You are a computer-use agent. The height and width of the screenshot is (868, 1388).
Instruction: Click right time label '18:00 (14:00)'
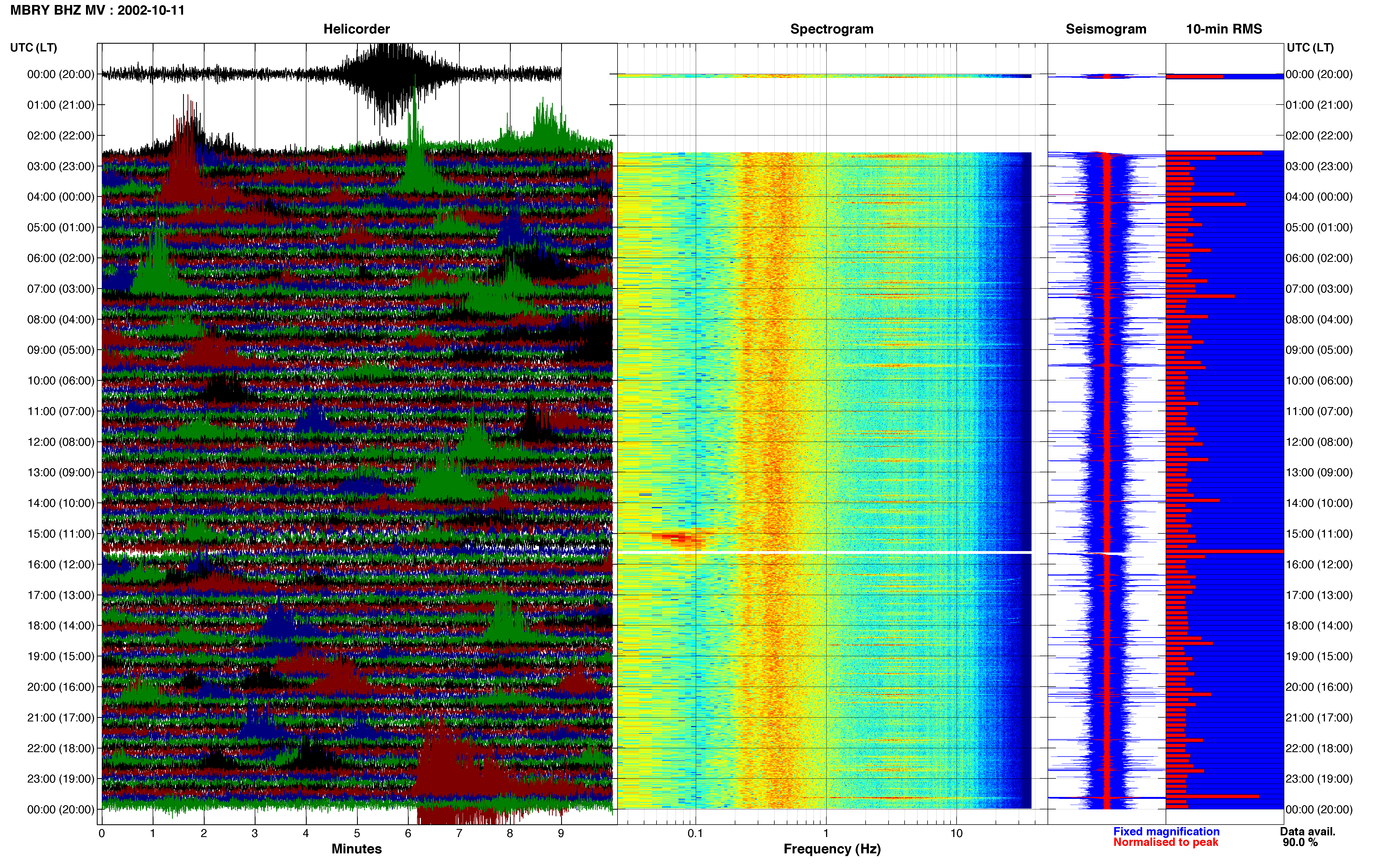tap(1319, 626)
